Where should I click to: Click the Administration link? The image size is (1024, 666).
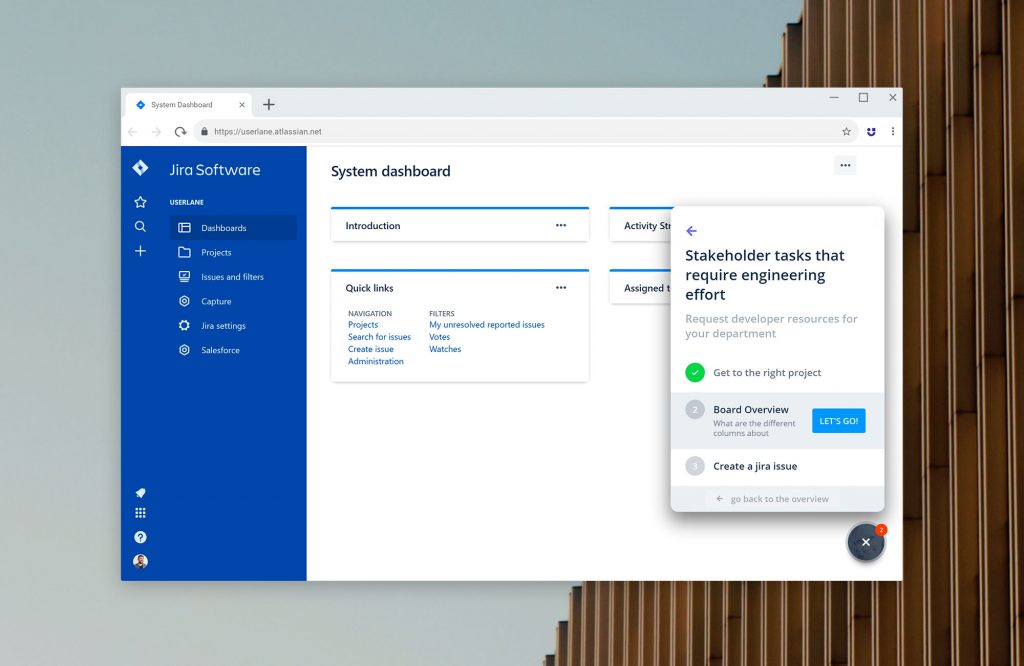click(x=376, y=361)
